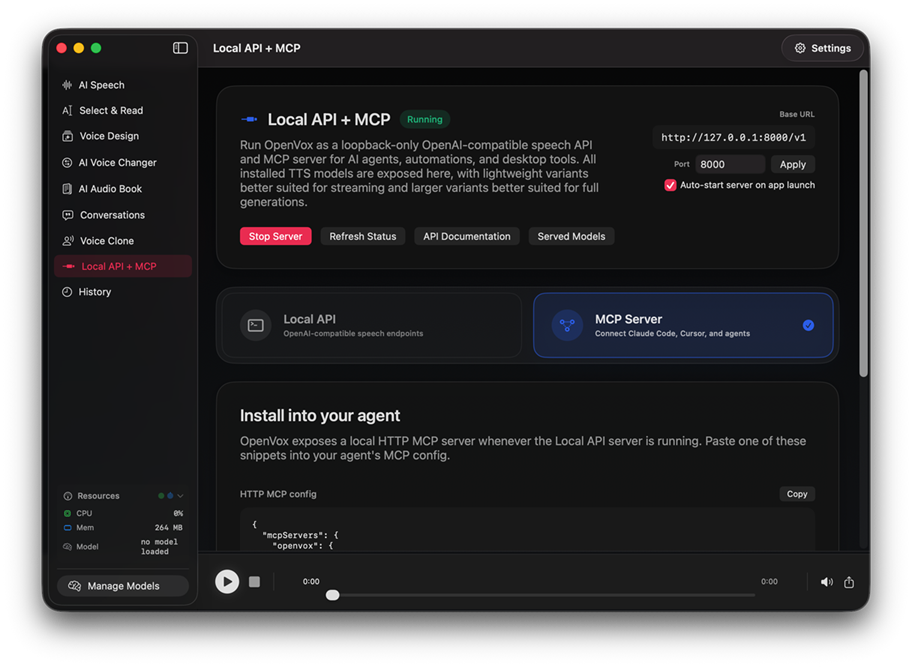Click the blue plug icon beside heading

point(249,119)
